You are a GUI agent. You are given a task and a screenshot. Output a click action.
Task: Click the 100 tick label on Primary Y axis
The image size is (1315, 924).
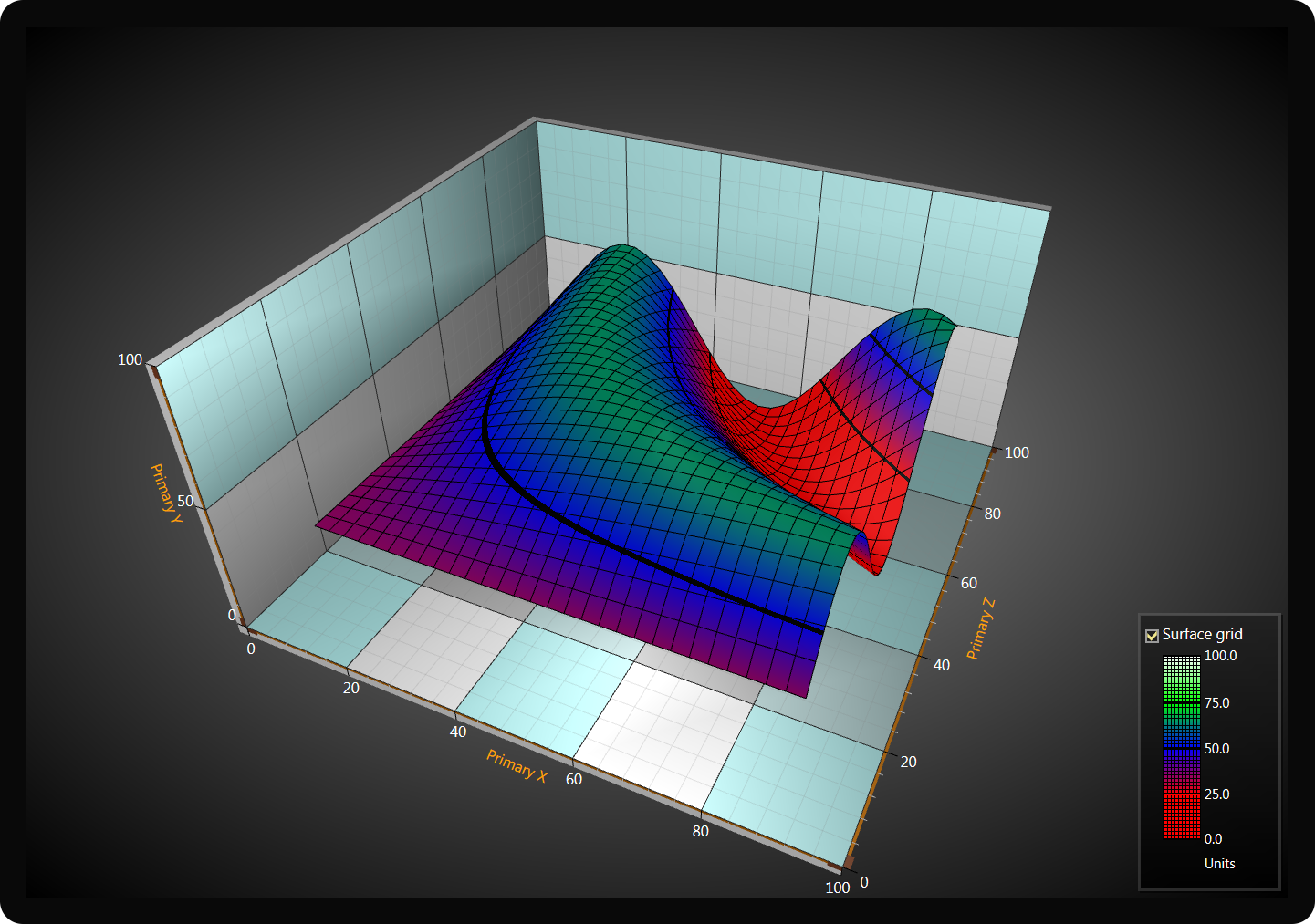pos(130,359)
